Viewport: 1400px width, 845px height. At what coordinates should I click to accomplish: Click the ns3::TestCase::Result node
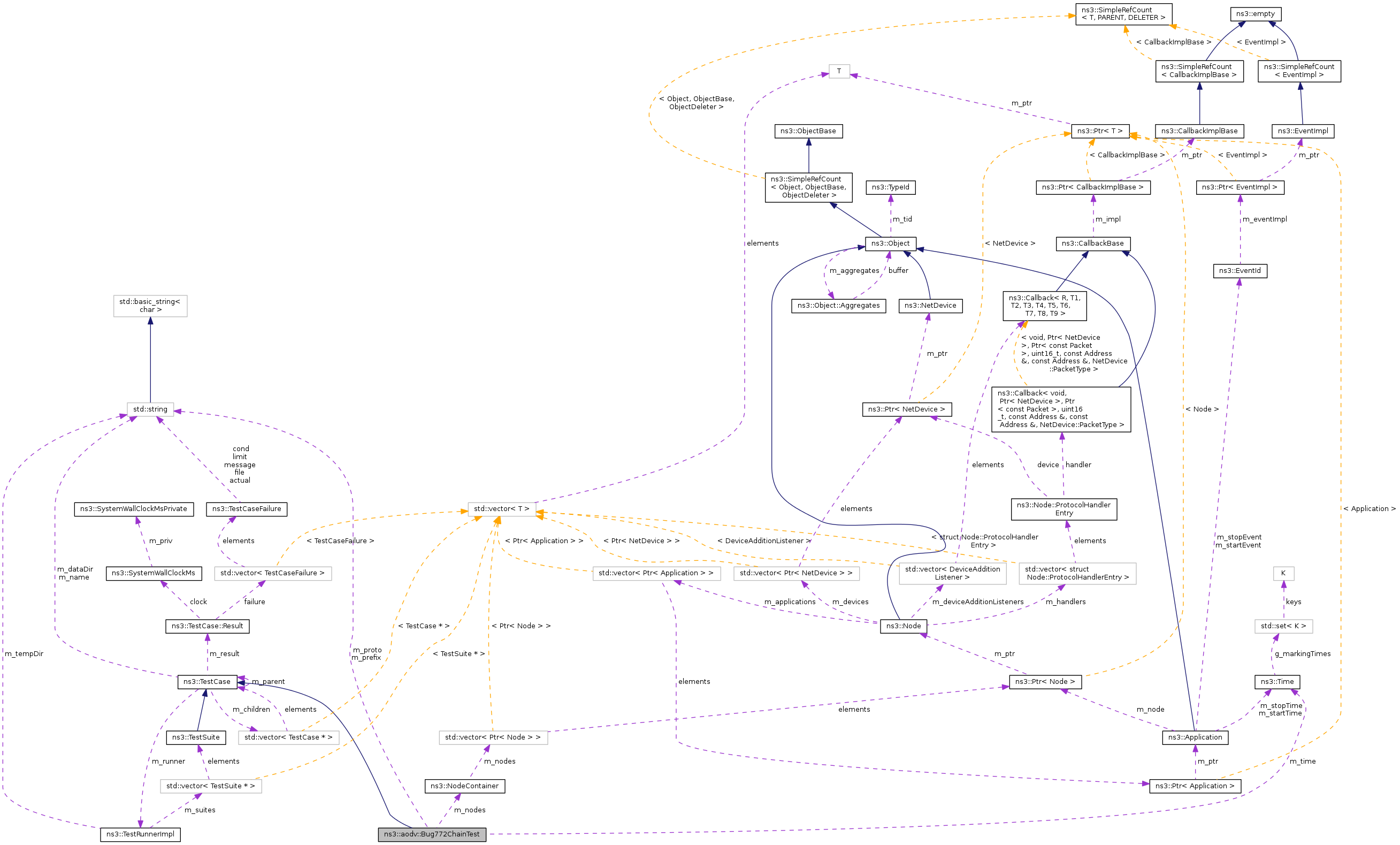[208, 626]
